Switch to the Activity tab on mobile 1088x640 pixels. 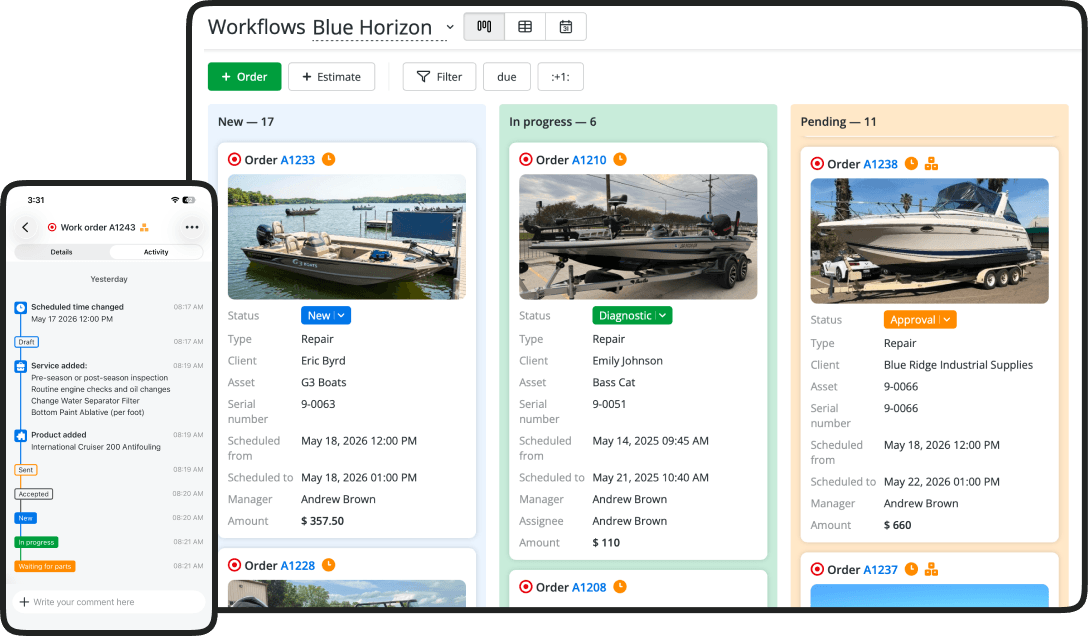click(x=156, y=253)
